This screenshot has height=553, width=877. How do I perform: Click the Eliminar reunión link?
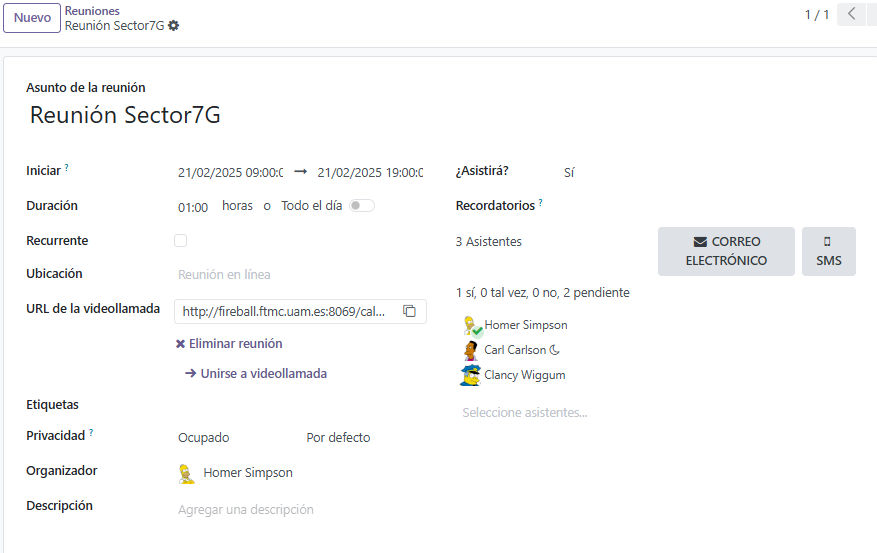[229, 344]
